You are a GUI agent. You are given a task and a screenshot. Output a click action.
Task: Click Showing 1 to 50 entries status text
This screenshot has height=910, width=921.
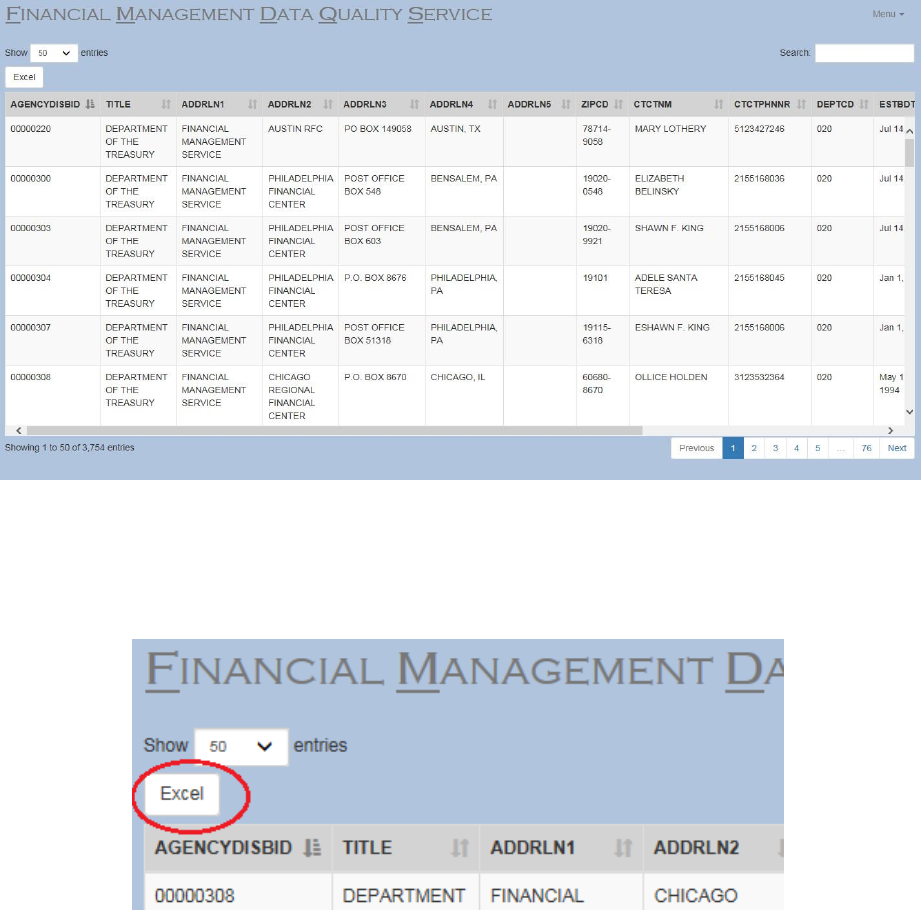69,448
